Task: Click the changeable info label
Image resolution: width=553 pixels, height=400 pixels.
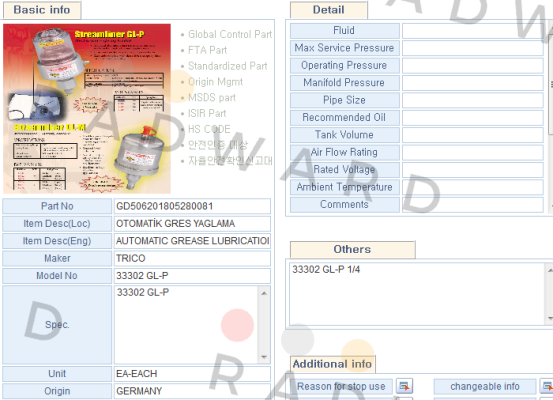Action: (485, 387)
